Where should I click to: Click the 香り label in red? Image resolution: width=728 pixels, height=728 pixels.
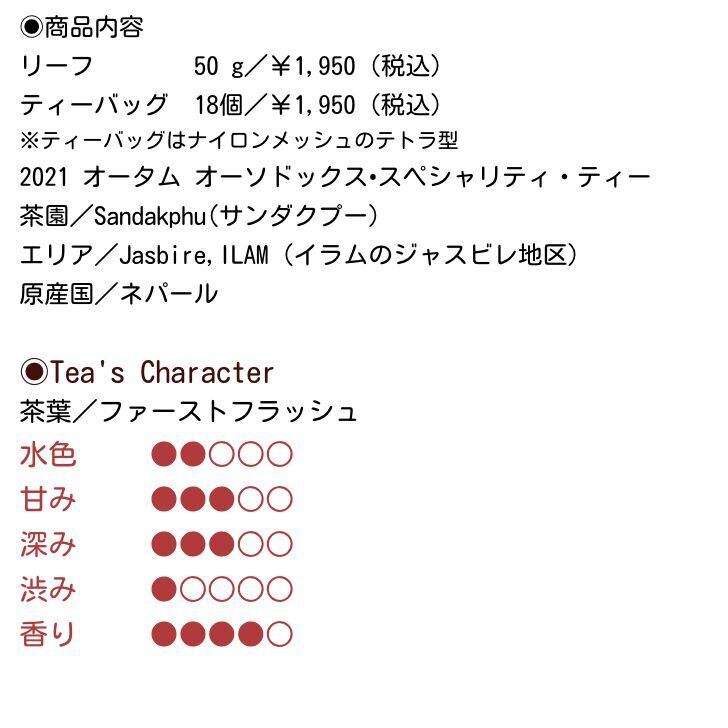[x=48, y=634]
